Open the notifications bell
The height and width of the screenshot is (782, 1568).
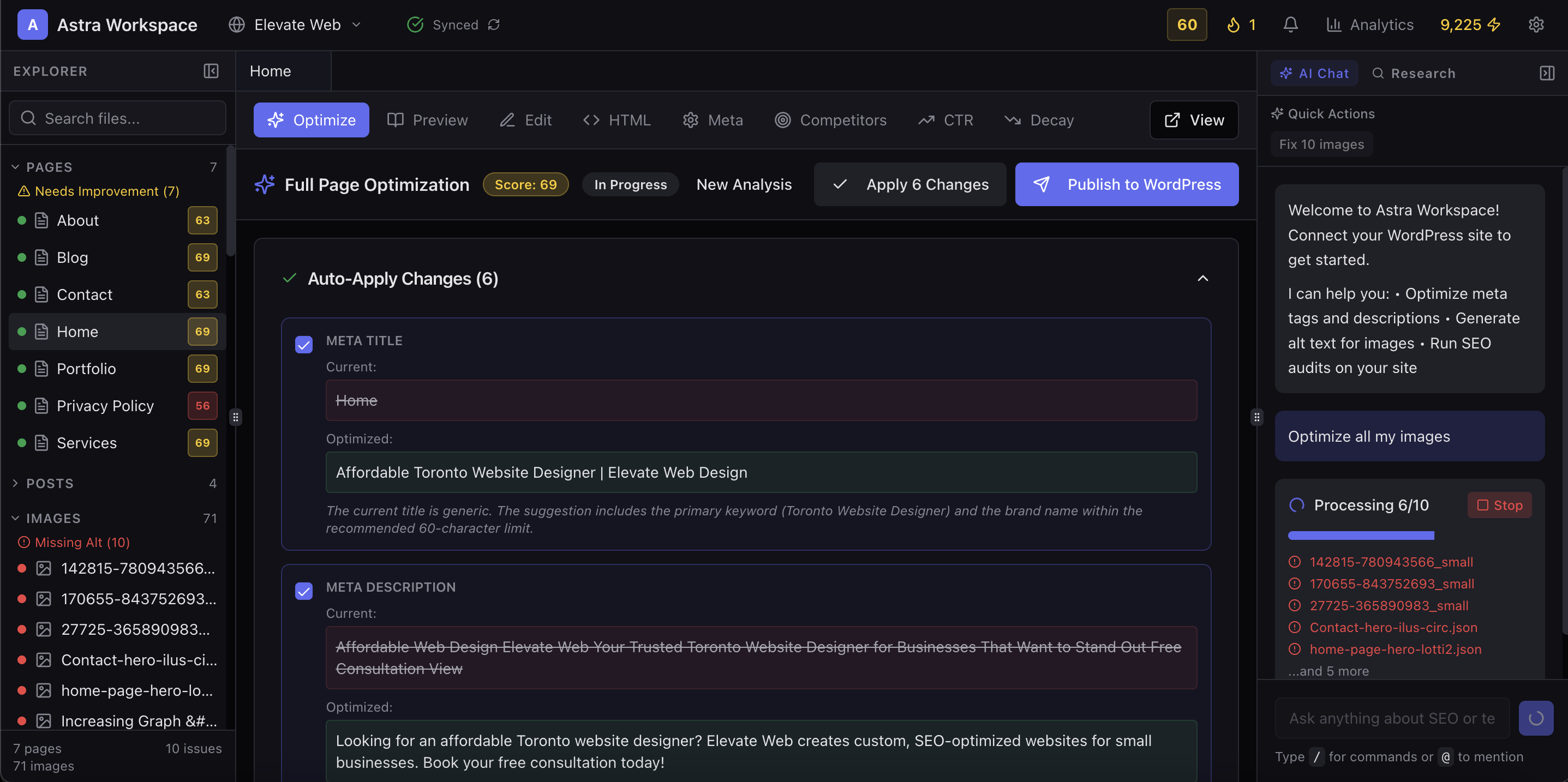pyautogui.click(x=1290, y=25)
